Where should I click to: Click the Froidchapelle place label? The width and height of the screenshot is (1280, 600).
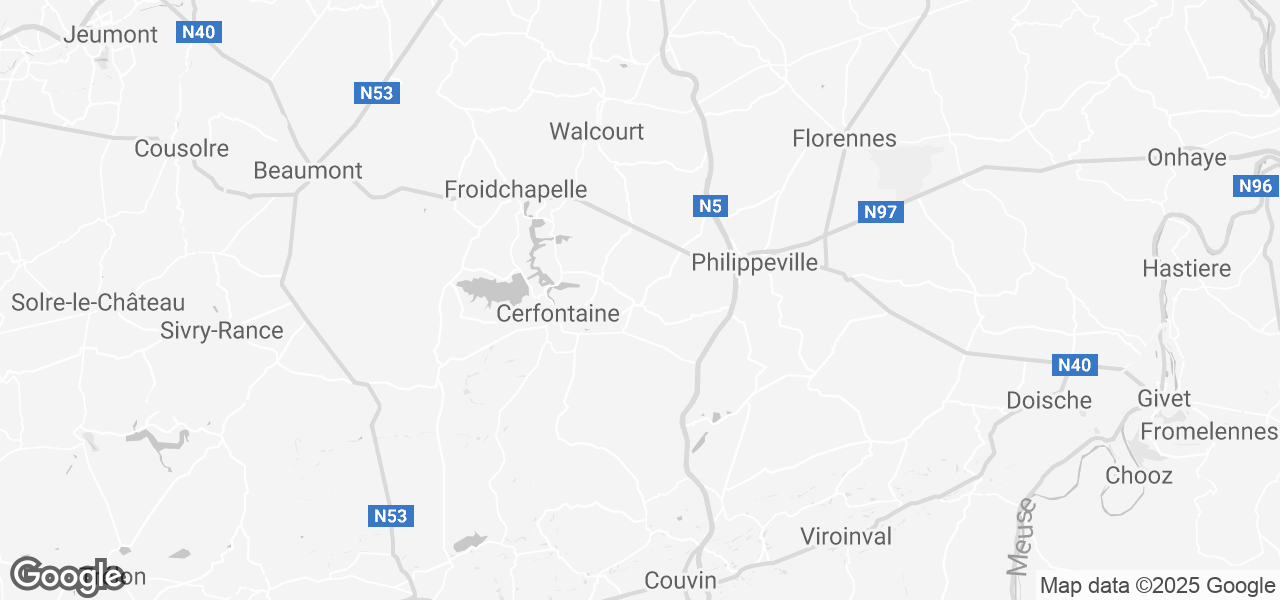516,189
